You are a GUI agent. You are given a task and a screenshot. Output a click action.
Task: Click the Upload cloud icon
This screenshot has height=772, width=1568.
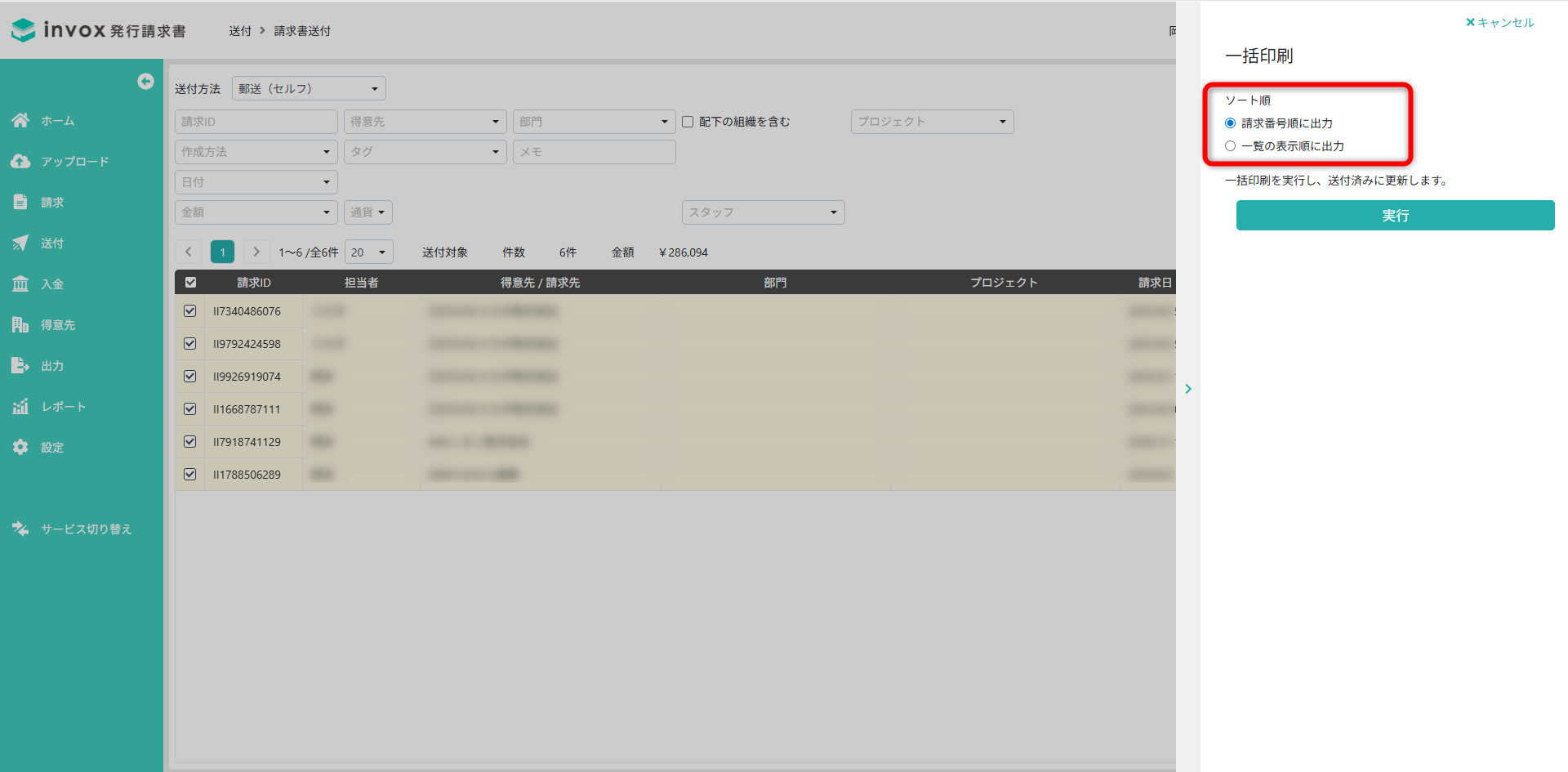click(x=20, y=161)
